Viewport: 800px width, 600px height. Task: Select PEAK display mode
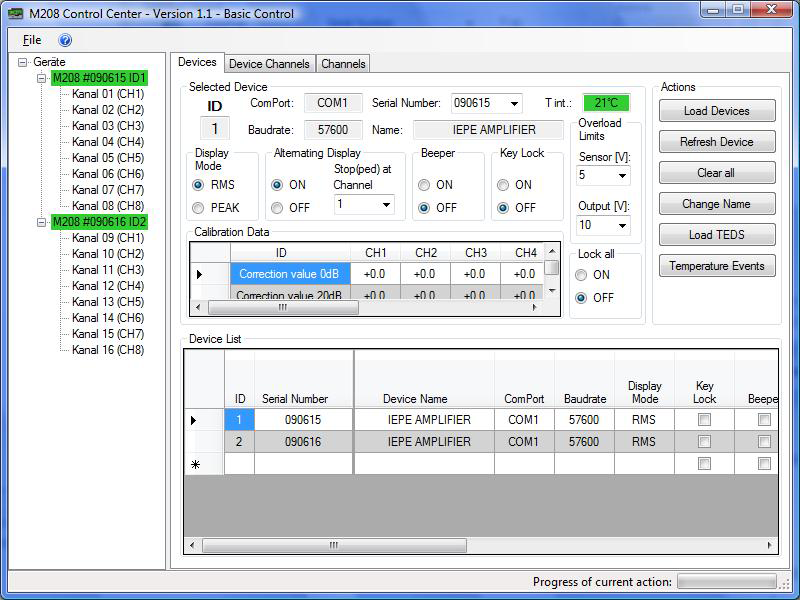[x=198, y=208]
